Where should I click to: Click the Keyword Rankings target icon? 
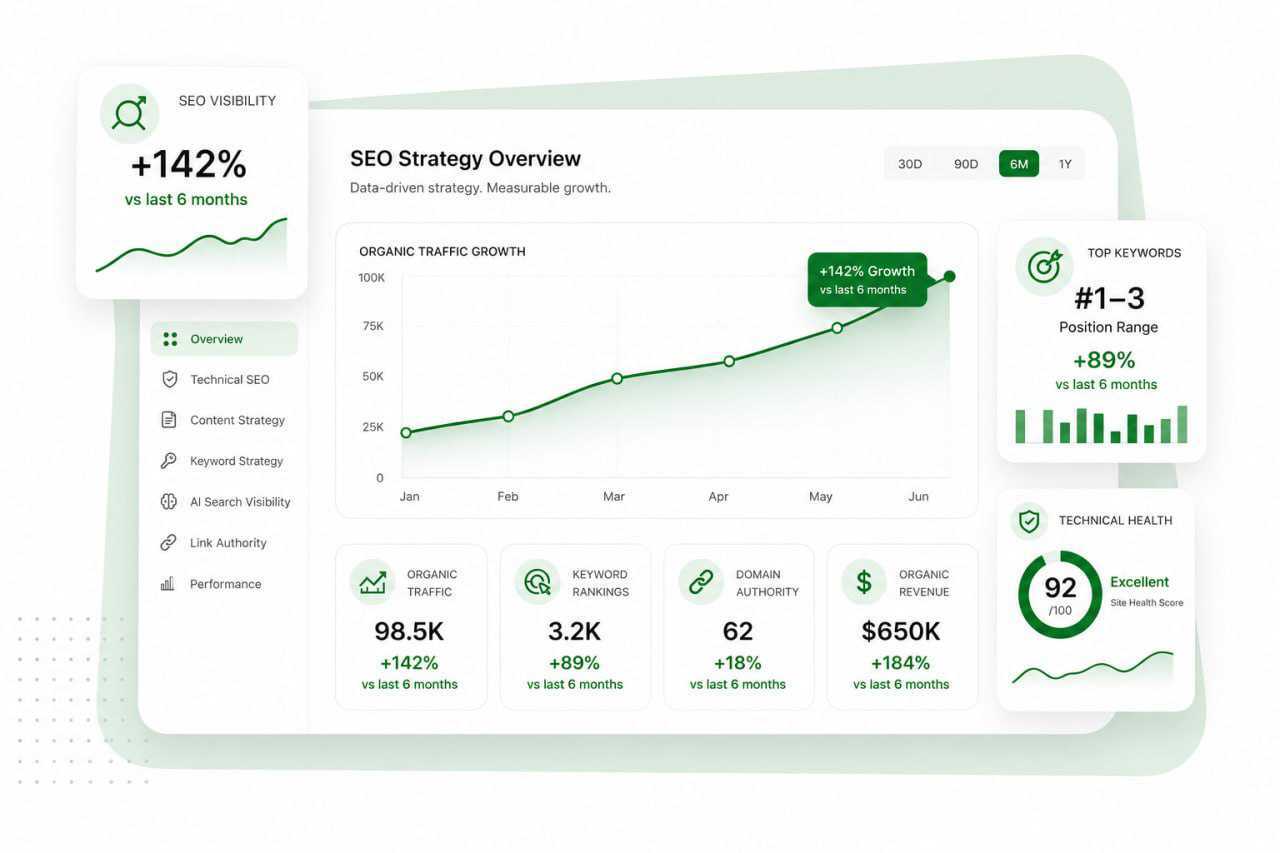pyautogui.click(x=538, y=582)
